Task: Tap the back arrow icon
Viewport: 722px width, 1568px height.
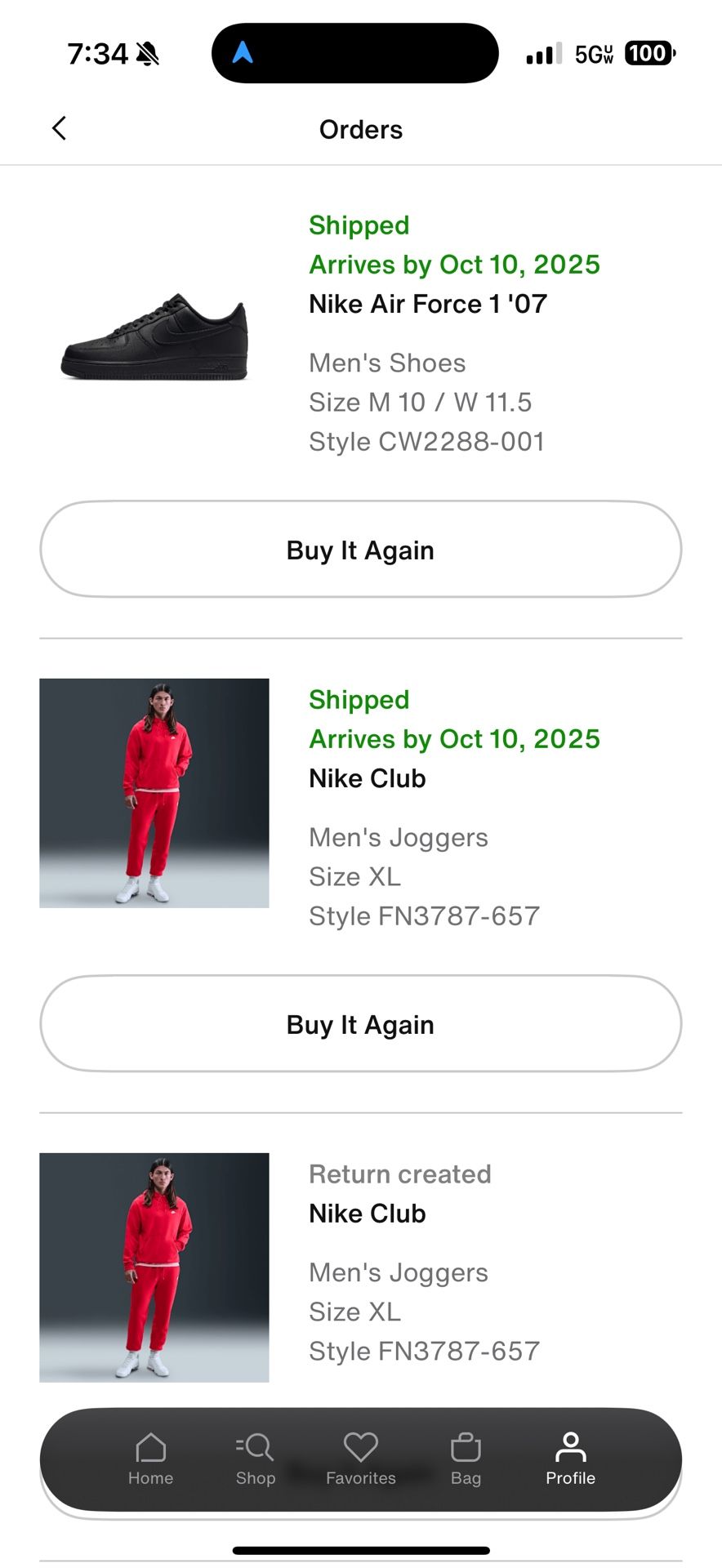Action: click(59, 128)
